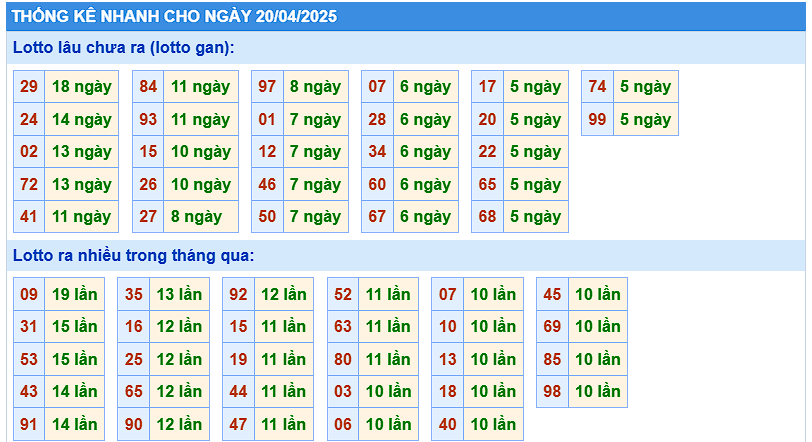This screenshot has width=812, height=442.
Task: Click the '19 lần' cell
Action: point(75,294)
